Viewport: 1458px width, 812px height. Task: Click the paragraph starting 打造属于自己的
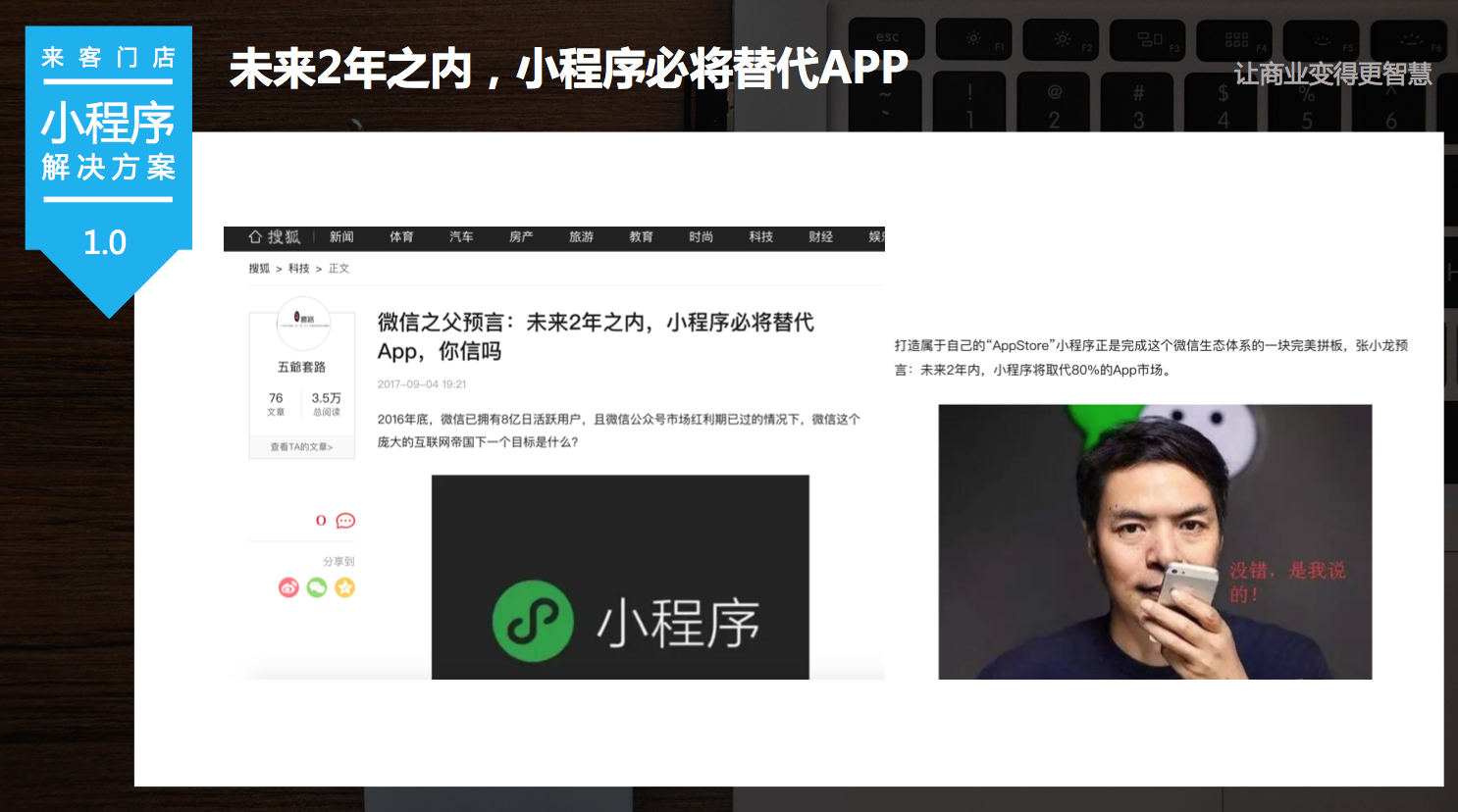pos(1151,358)
